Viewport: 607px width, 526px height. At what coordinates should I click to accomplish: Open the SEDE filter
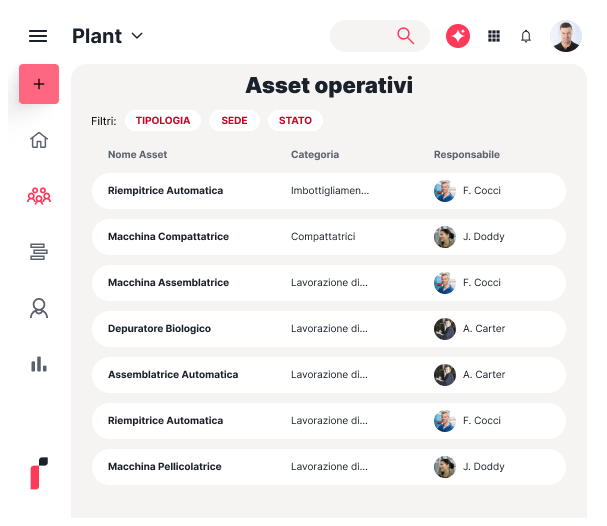[234, 120]
